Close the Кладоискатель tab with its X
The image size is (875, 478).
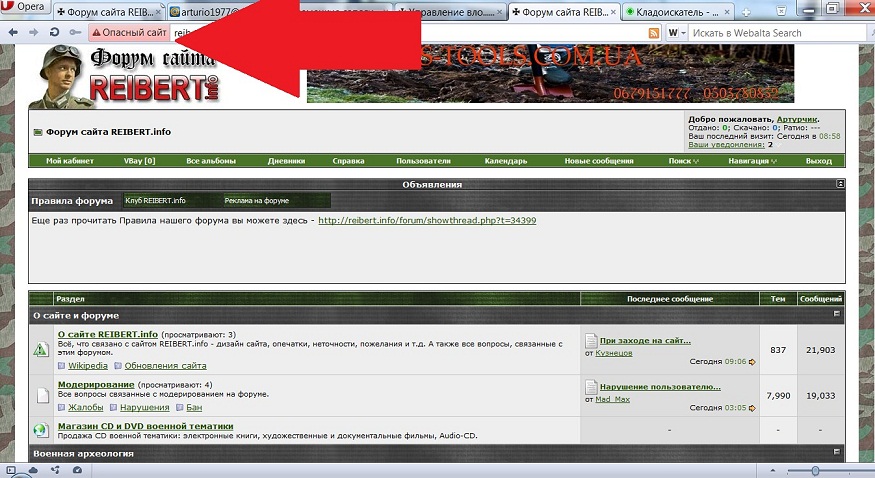727,12
